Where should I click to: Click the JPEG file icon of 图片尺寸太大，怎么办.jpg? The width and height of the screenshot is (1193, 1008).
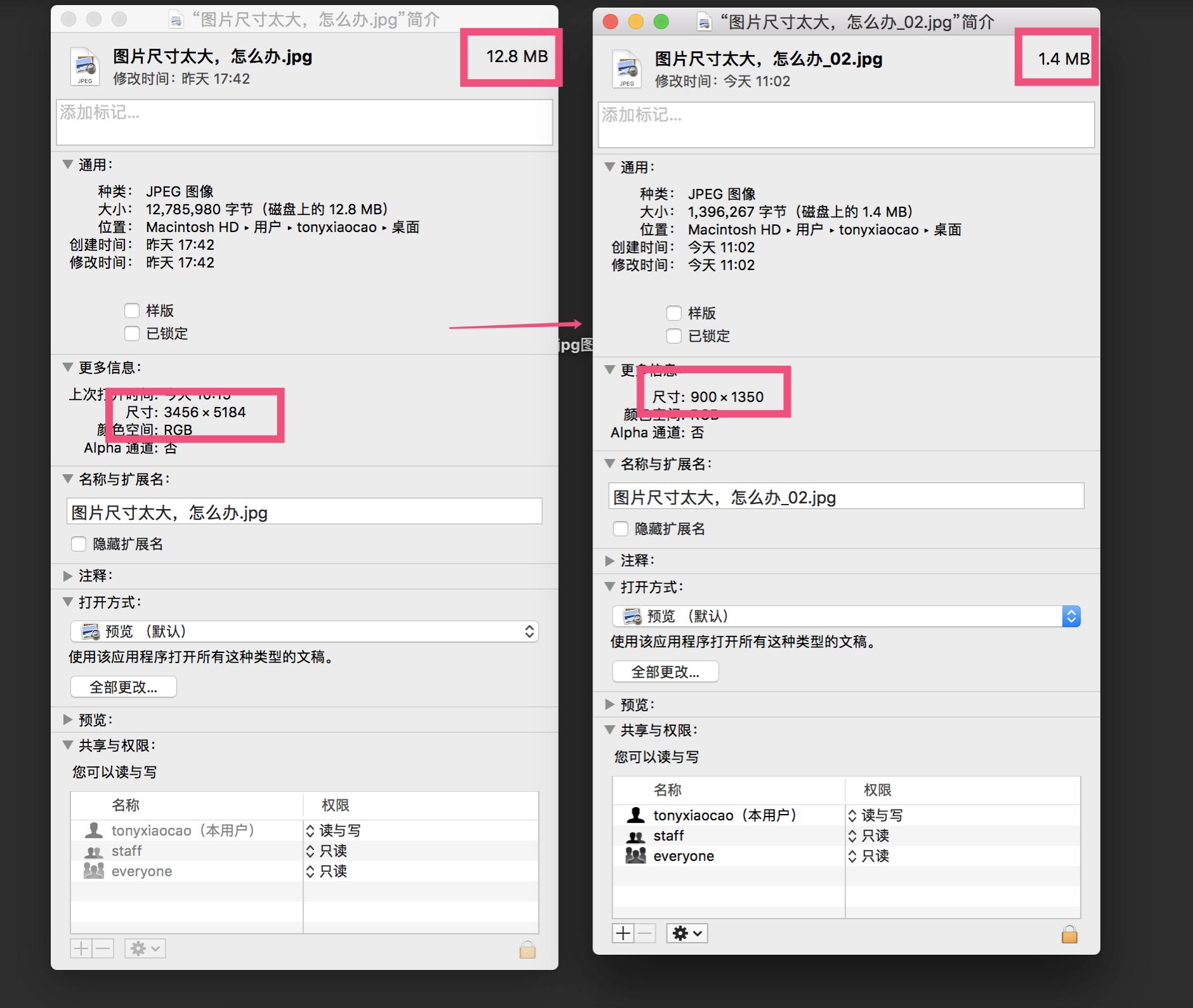[x=84, y=65]
